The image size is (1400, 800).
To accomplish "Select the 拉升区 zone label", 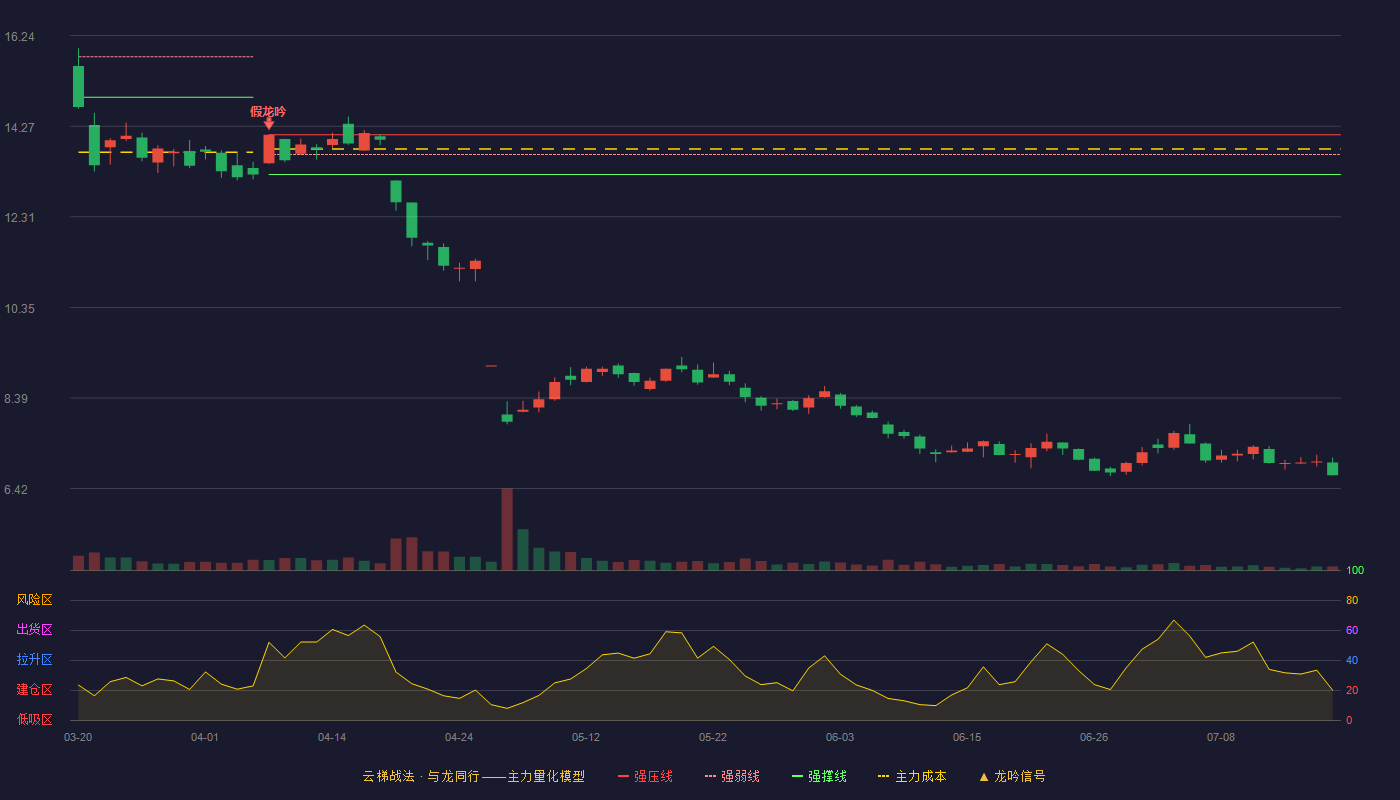I will (34, 660).
